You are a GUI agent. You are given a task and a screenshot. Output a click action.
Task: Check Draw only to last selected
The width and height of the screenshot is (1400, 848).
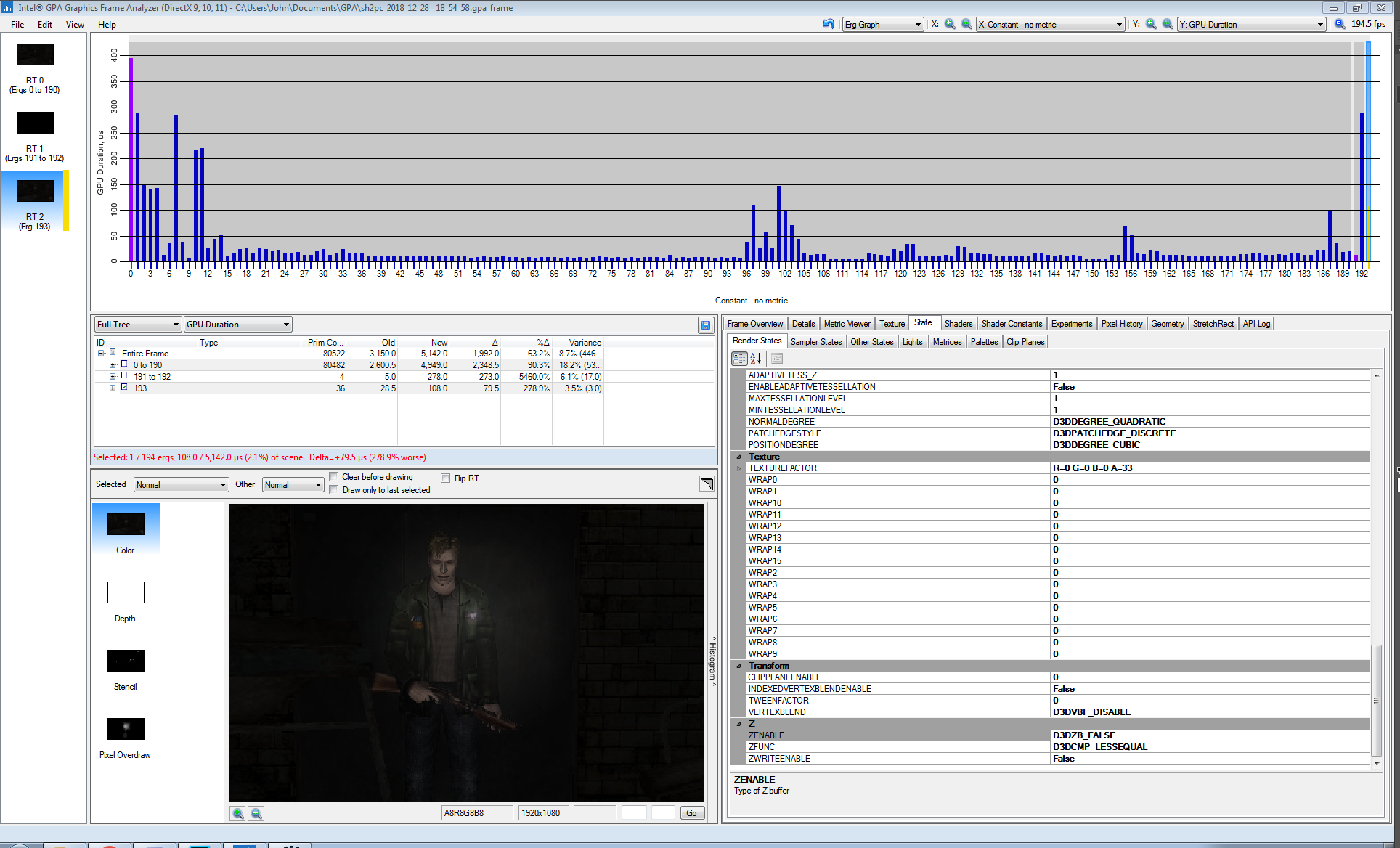coord(334,490)
